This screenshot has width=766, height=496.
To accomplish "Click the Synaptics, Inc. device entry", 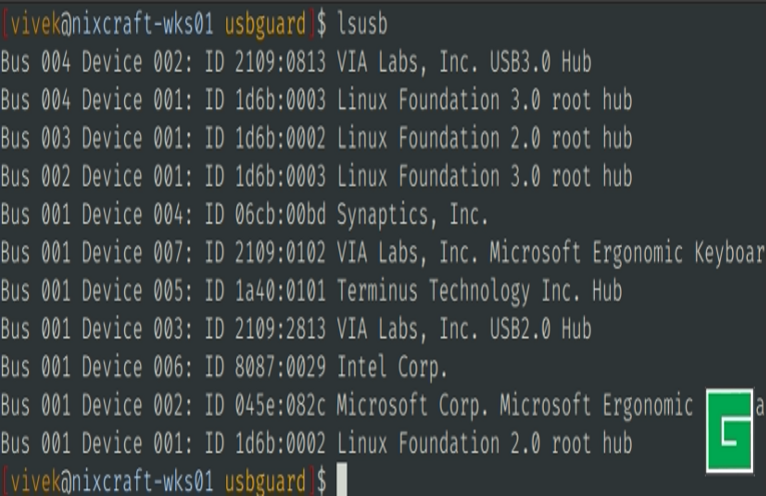I will coord(412,215).
